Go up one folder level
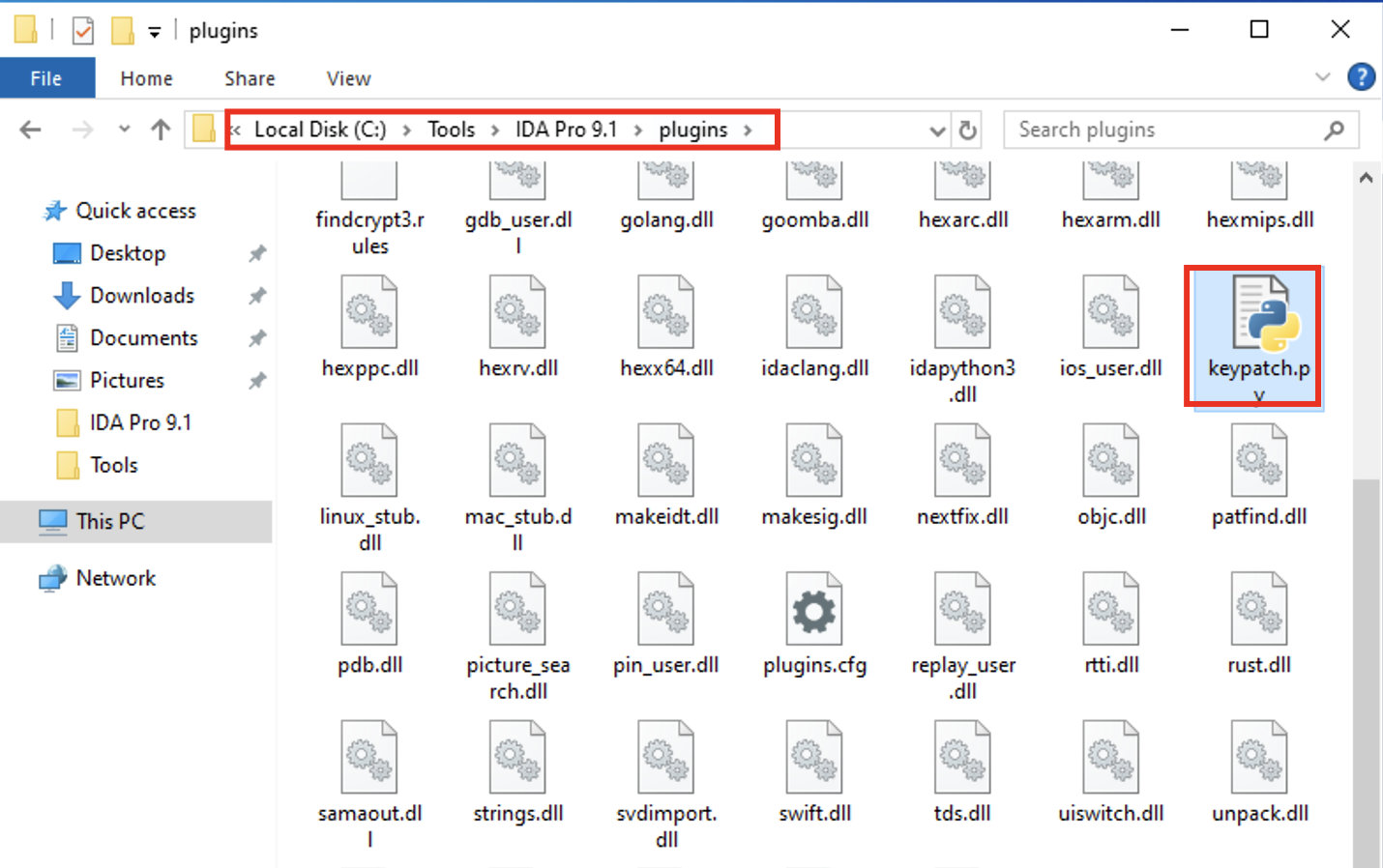This screenshot has height=868, width=1383. click(161, 130)
